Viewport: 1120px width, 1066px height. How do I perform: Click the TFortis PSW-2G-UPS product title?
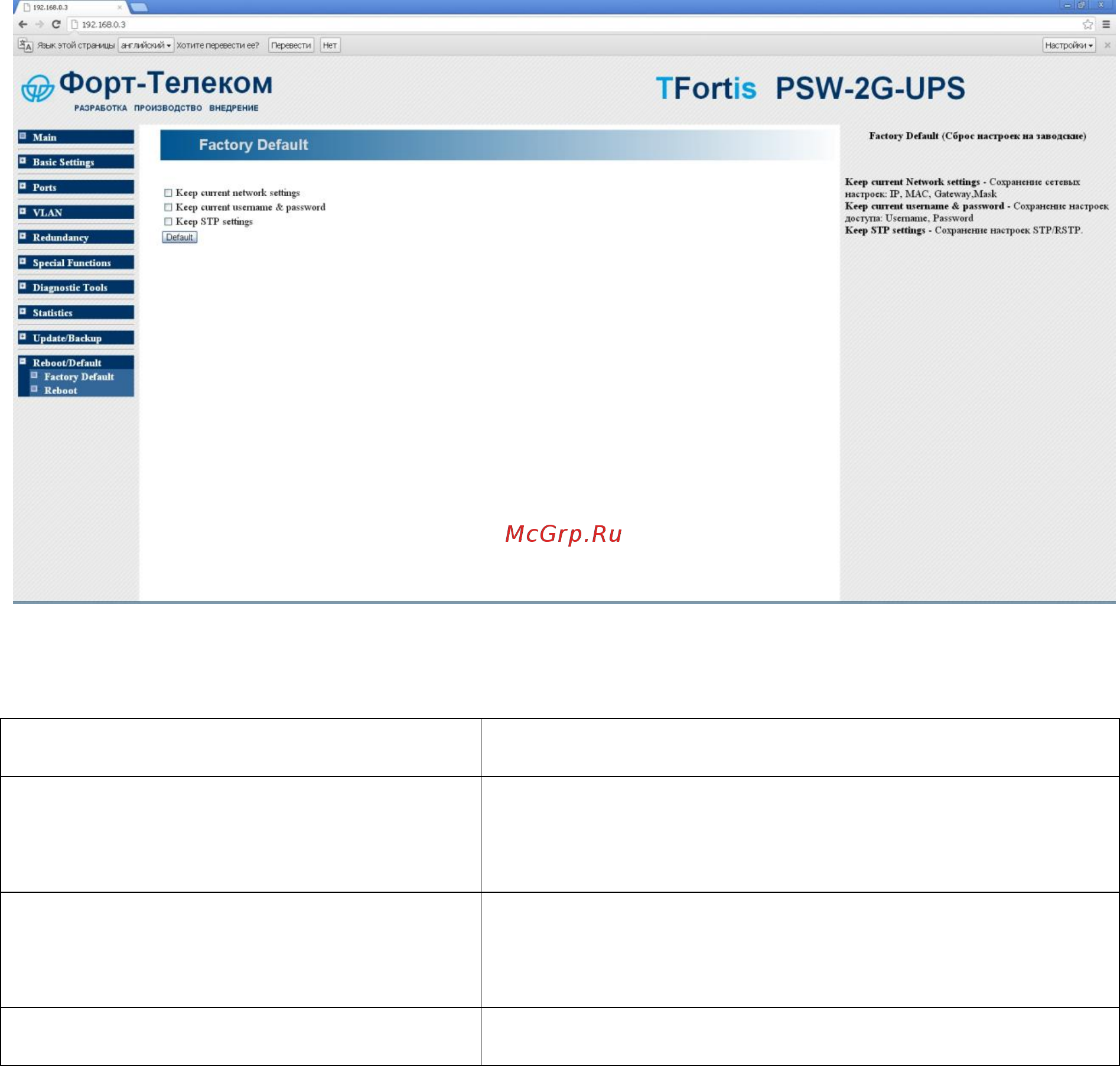pos(810,89)
